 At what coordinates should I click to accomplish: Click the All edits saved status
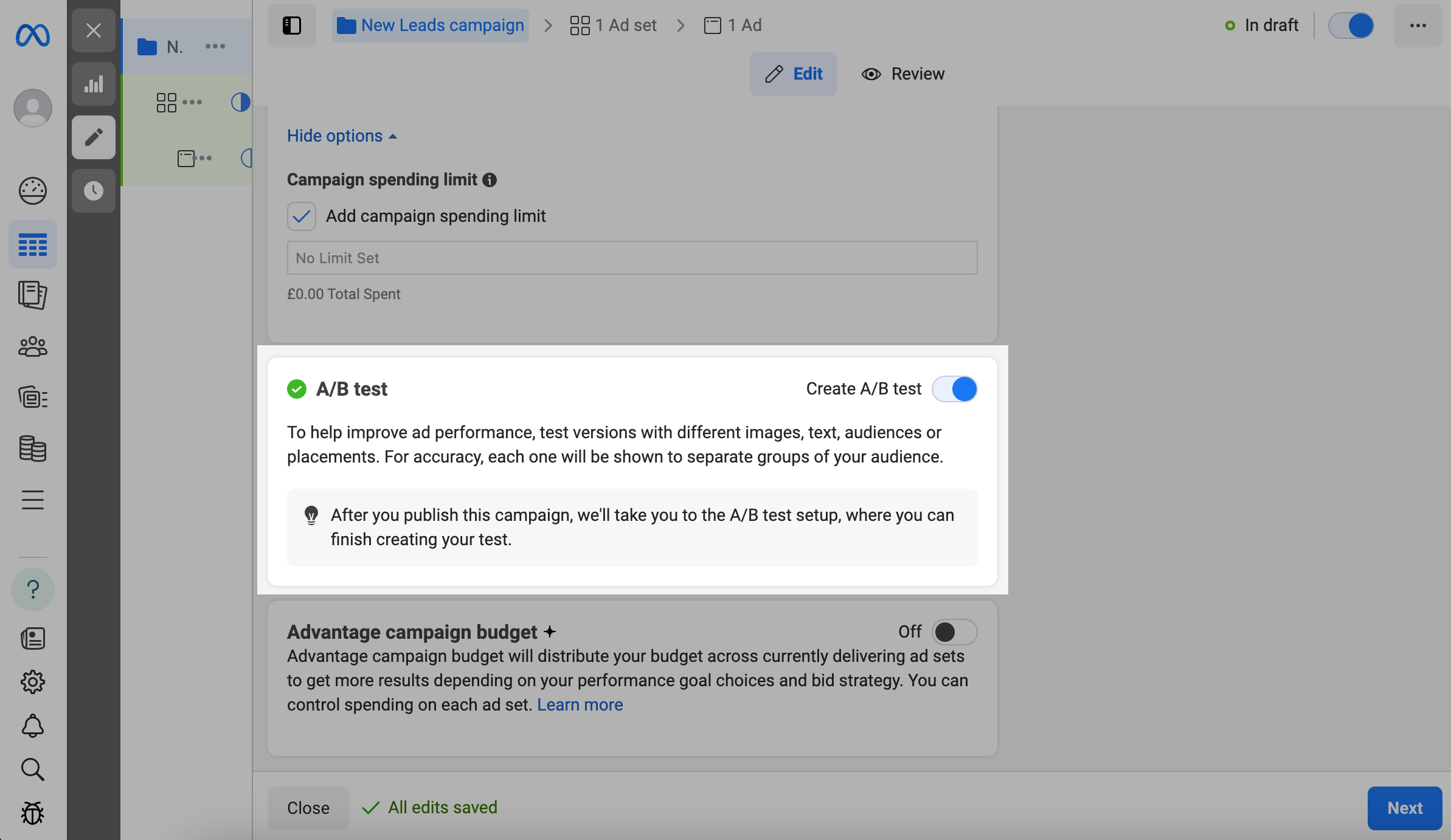(430, 808)
